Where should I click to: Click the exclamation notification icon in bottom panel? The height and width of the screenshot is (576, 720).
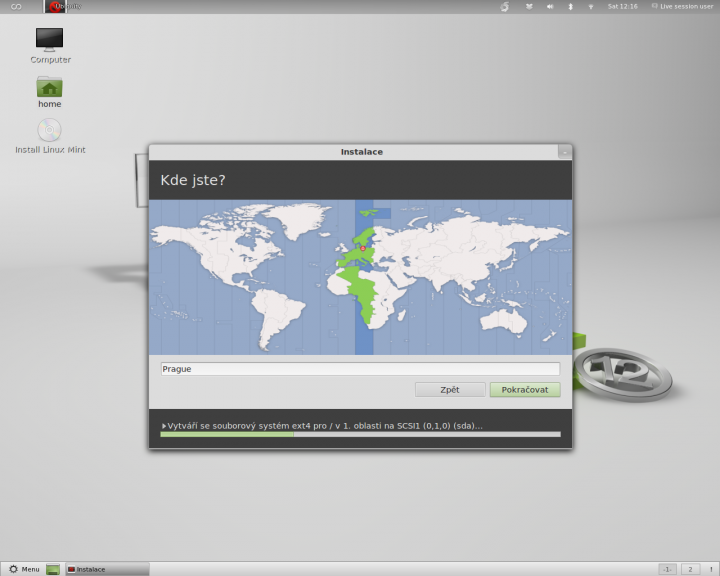tap(711, 569)
